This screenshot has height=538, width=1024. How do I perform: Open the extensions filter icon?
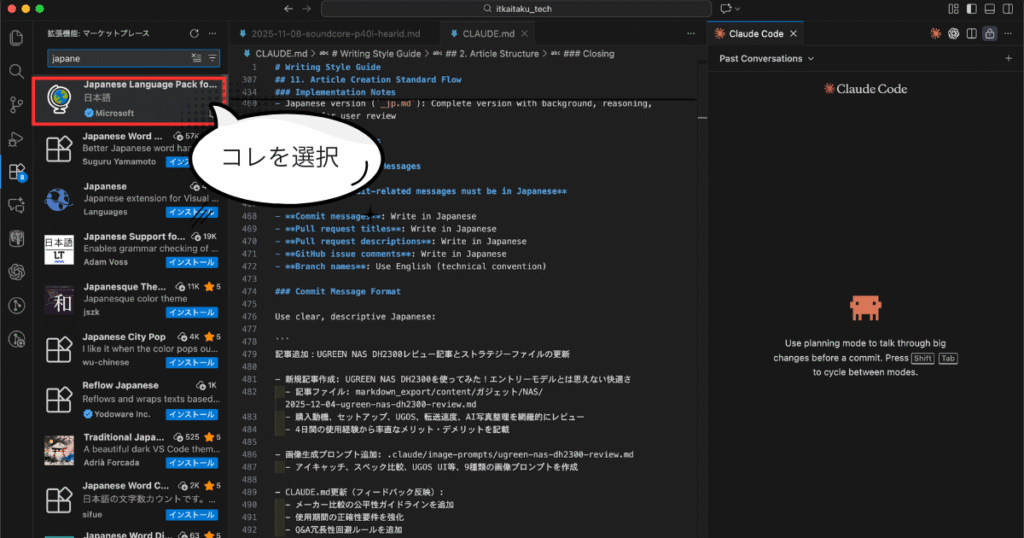coord(212,58)
